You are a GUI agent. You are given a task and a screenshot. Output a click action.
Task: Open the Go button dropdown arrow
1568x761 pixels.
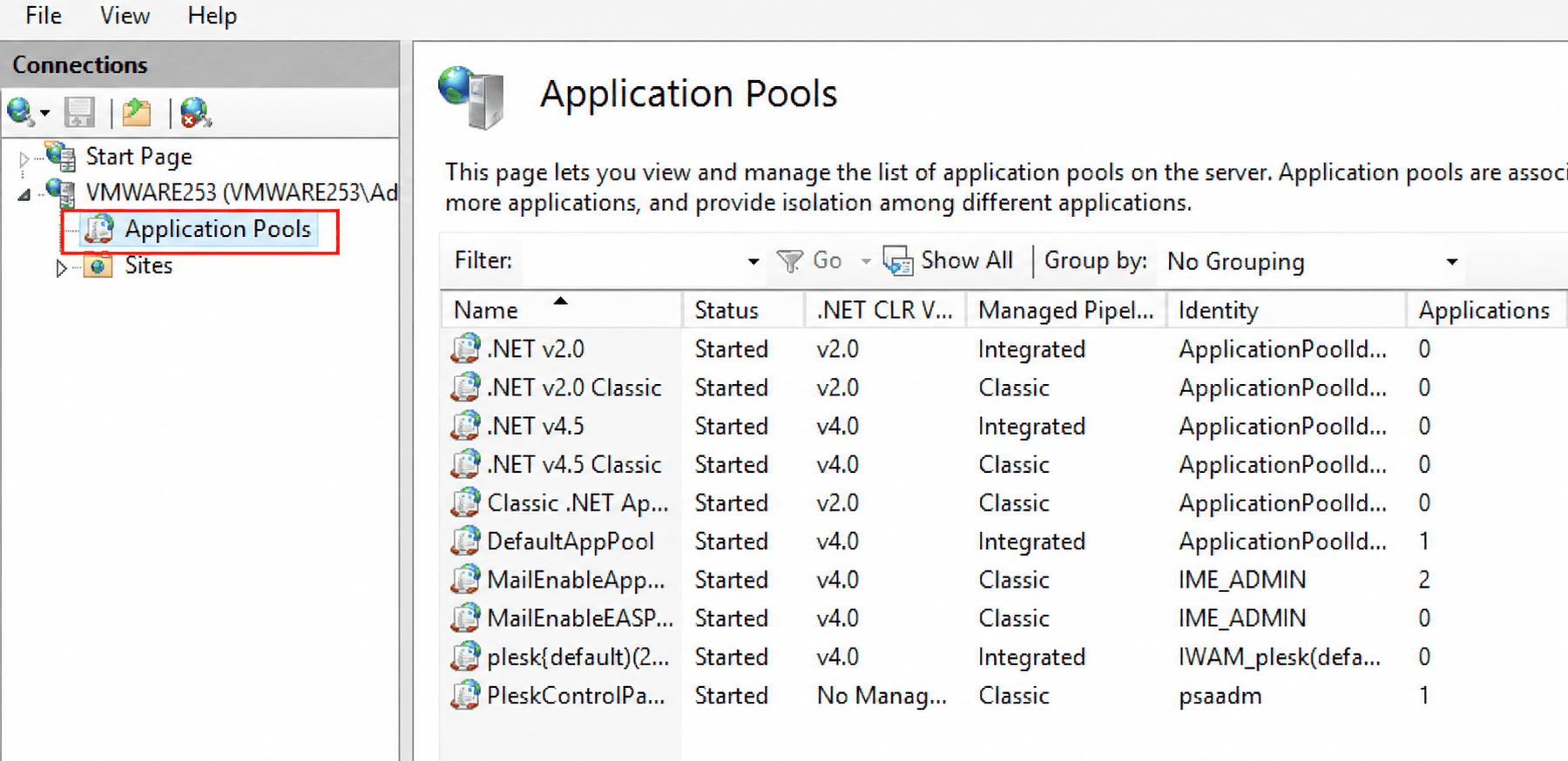865,261
